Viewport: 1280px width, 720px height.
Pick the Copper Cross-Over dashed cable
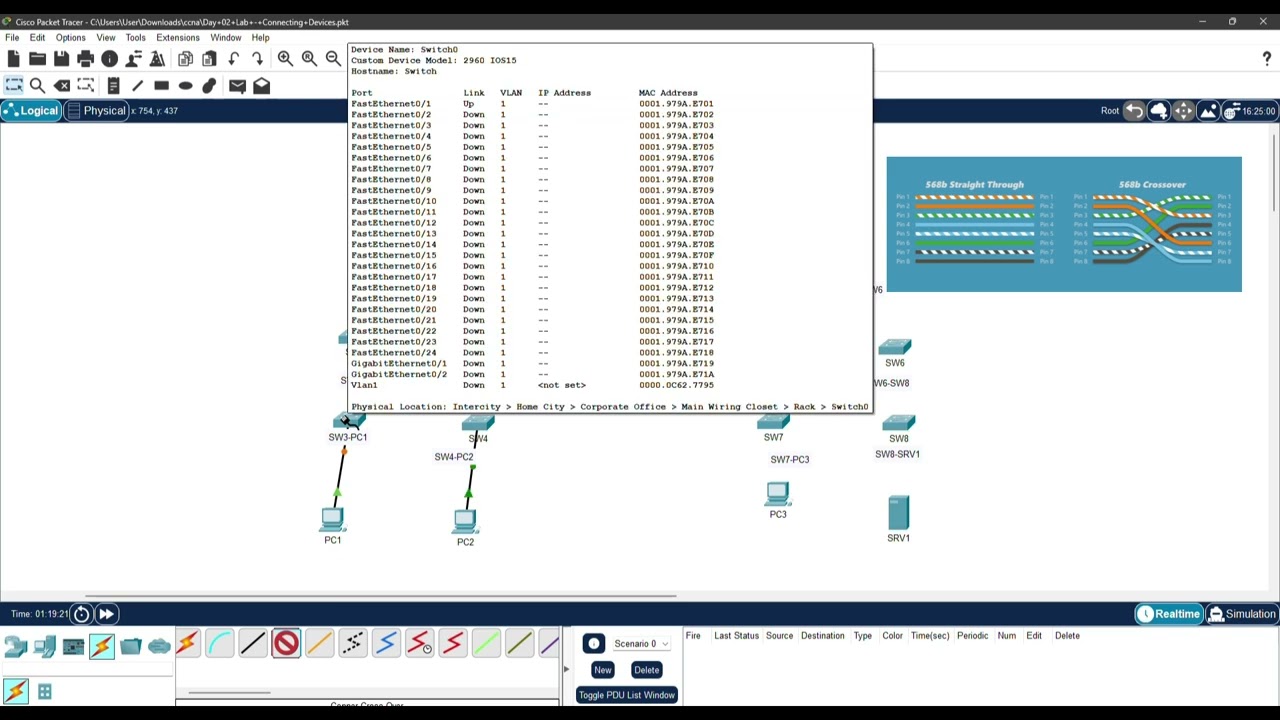click(x=352, y=643)
